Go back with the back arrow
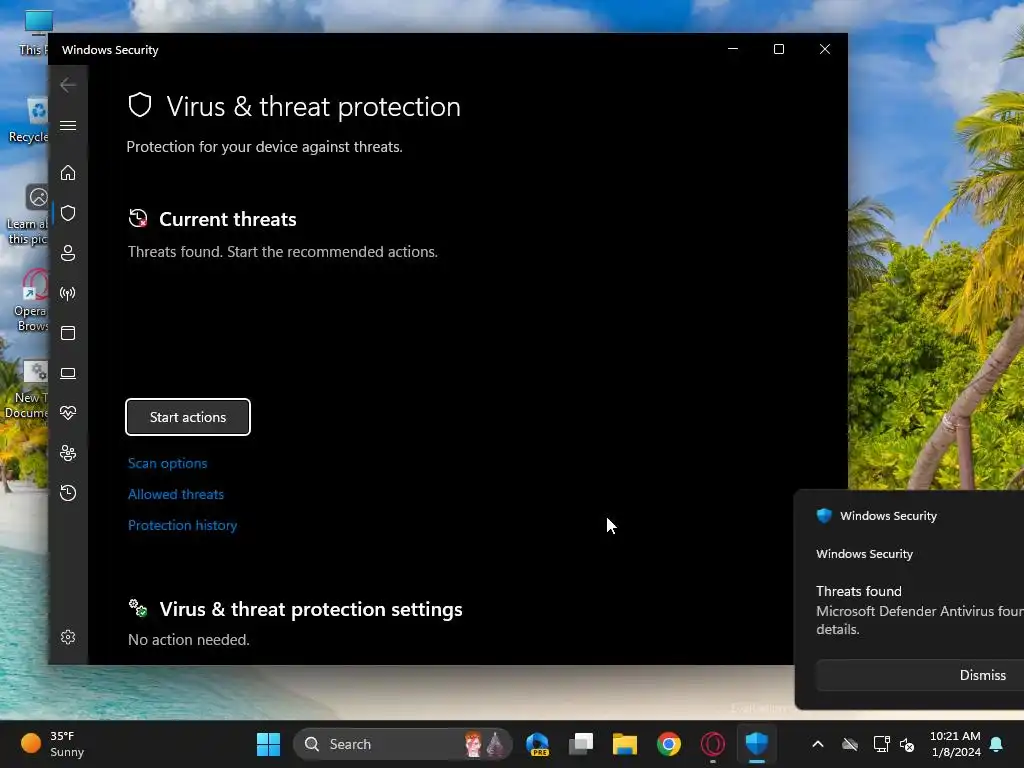Image resolution: width=1024 pixels, height=768 pixels. (68, 85)
